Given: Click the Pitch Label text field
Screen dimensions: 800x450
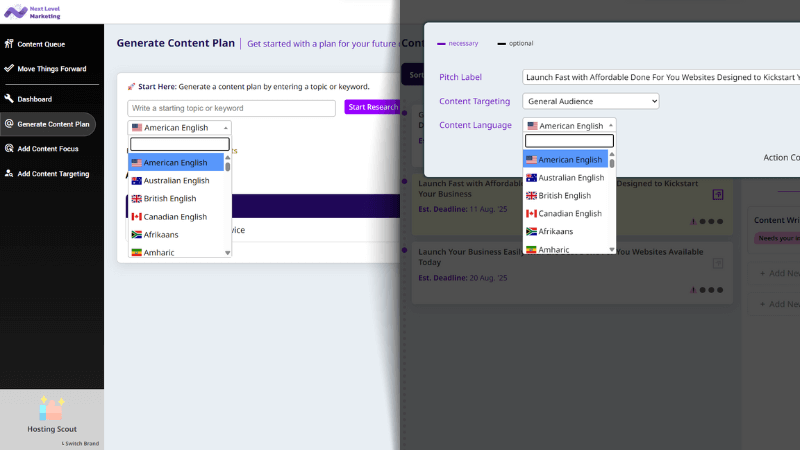Looking at the screenshot, I should [661, 77].
